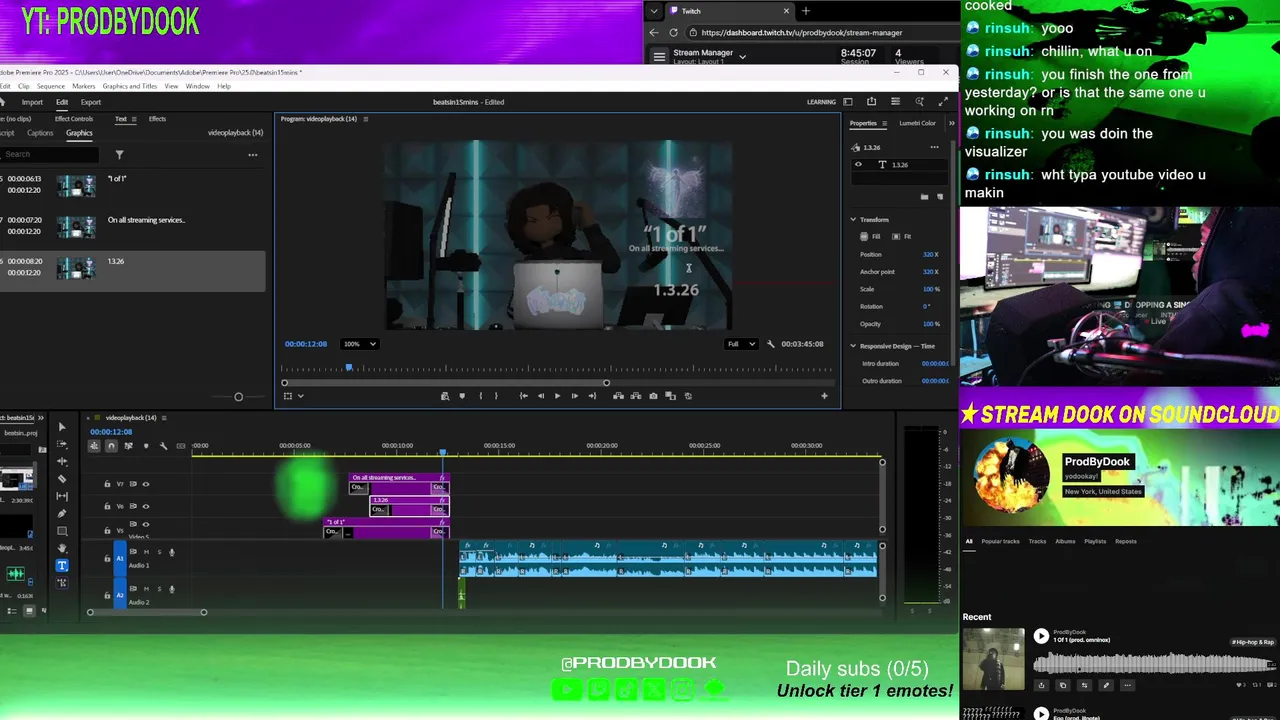This screenshot has width=1280, height=720.
Task: Create new group folder in Properties panel
Action: (924, 197)
